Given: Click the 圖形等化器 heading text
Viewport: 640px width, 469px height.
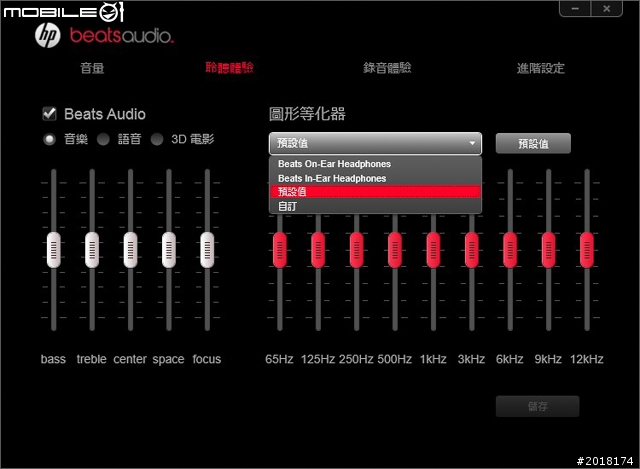Looking at the screenshot, I should pos(307,114).
